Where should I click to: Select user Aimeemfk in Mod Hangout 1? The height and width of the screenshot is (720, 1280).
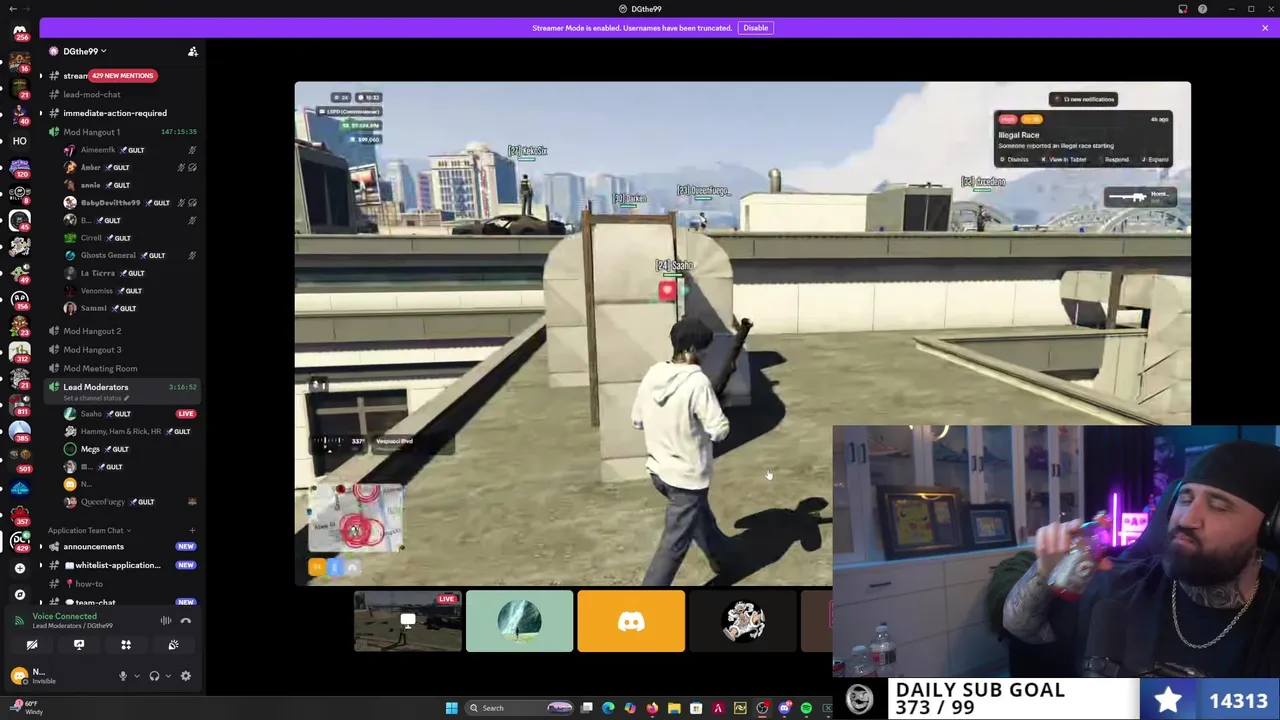pos(98,150)
